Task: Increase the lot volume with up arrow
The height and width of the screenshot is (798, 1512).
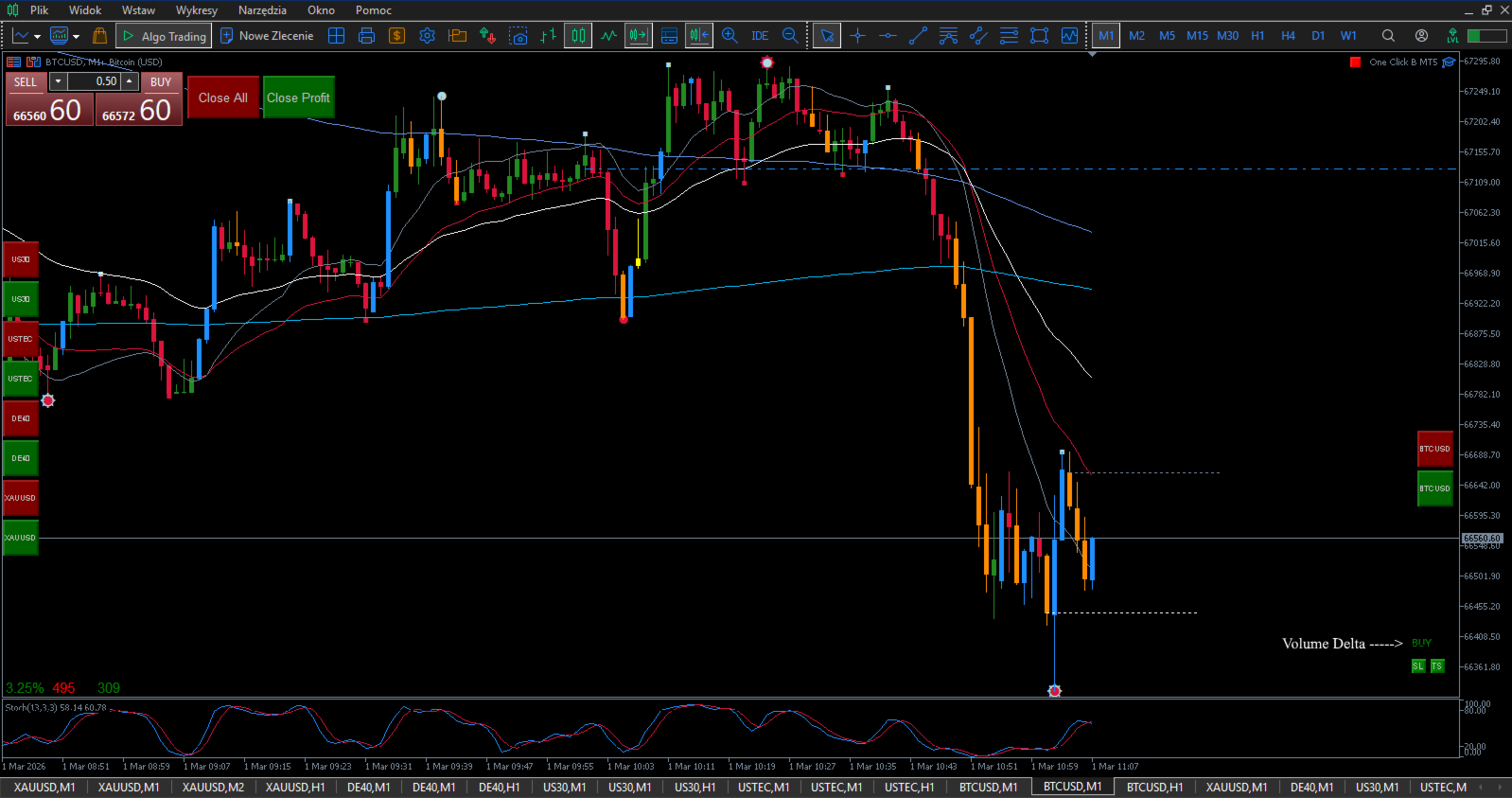Action: (130, 82)
